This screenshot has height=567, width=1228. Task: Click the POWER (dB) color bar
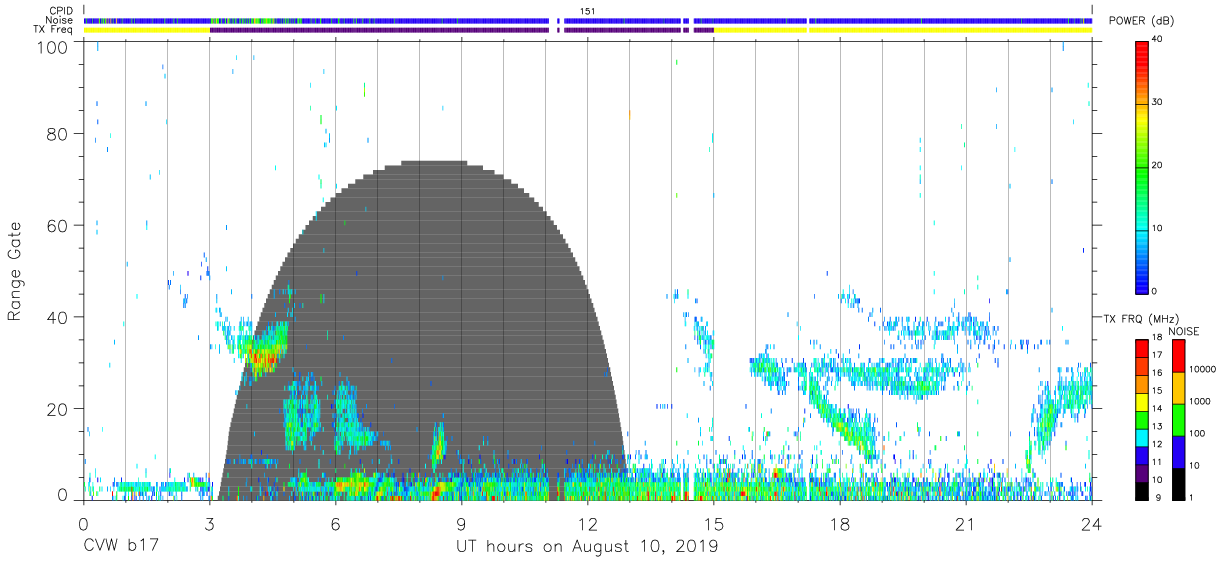coord(1143,166)
